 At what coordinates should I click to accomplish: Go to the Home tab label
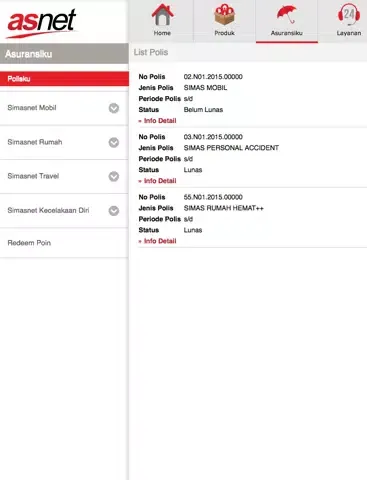point(162,33)
